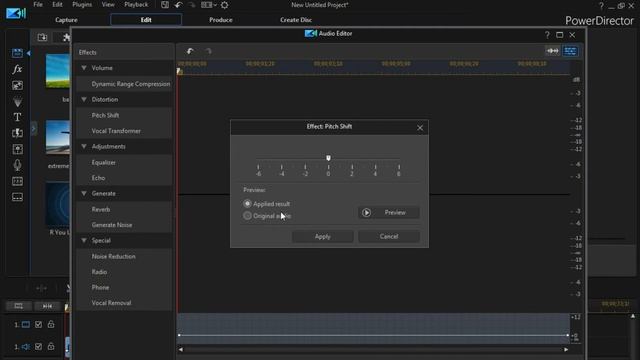Click the channel view icon in Audio Editor

570,51
